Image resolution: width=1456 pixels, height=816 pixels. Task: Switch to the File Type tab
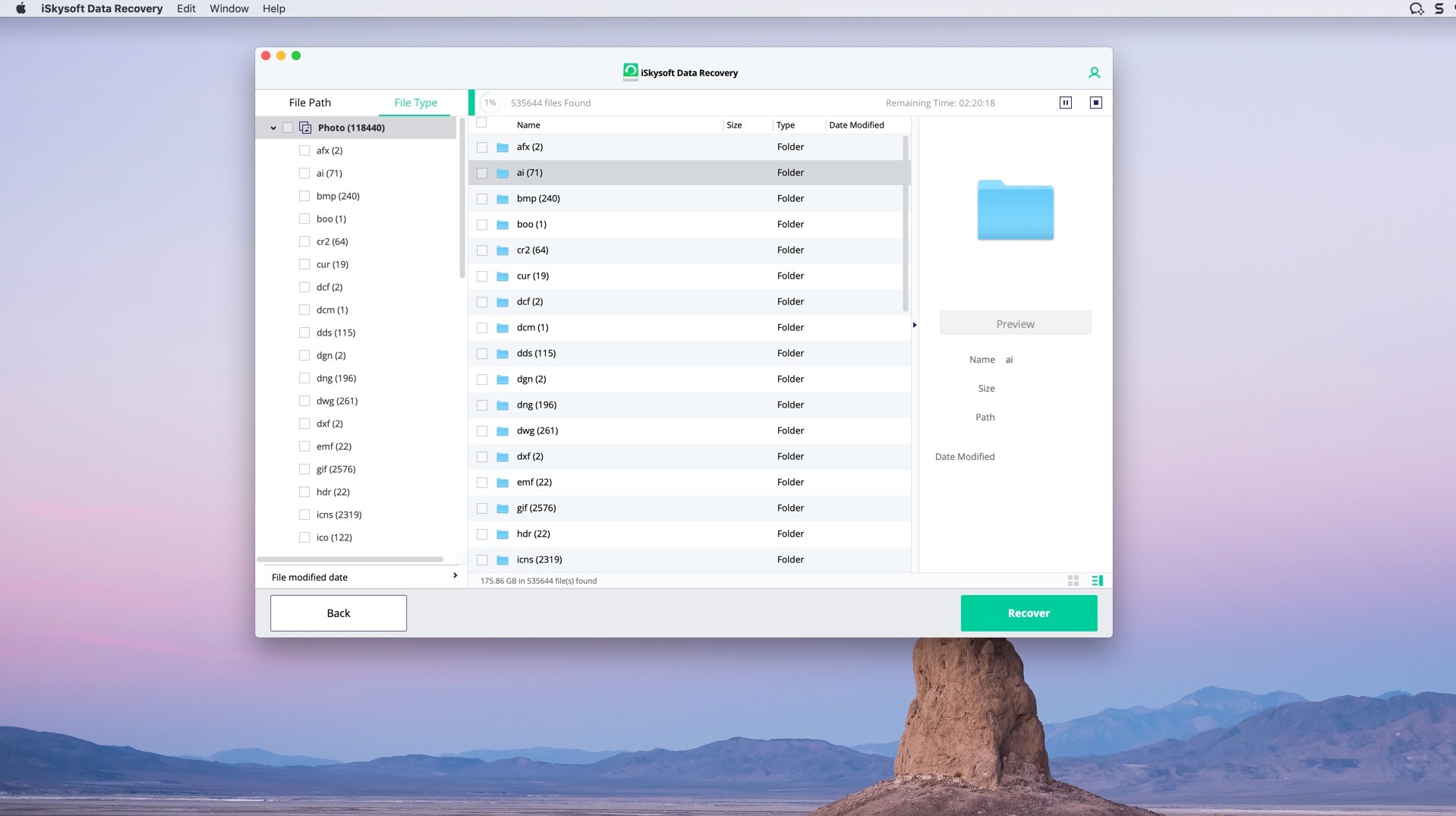tap(415, 102)
